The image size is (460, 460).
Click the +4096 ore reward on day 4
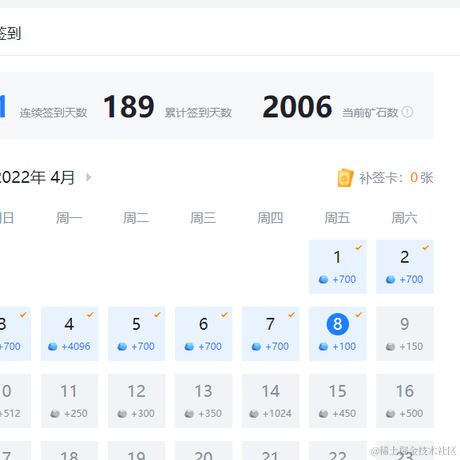(x=76, y=346)
